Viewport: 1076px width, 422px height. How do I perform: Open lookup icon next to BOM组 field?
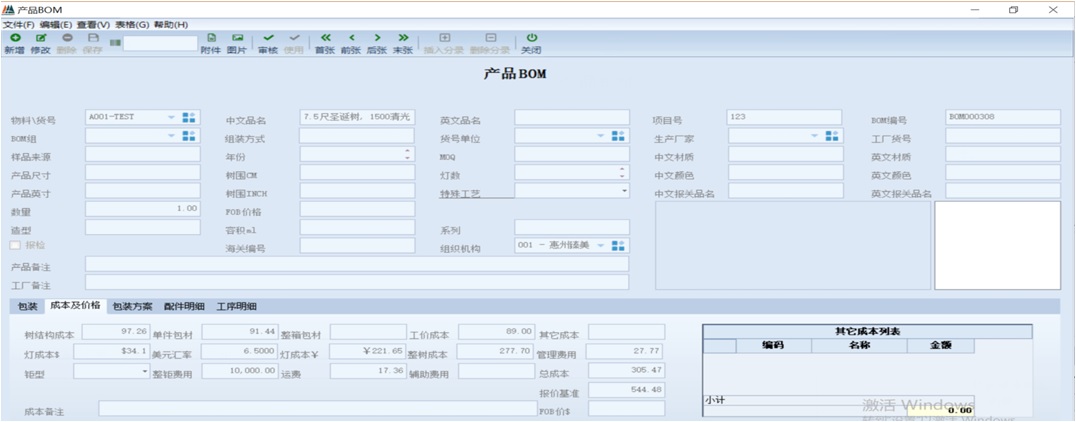point(189,136)
